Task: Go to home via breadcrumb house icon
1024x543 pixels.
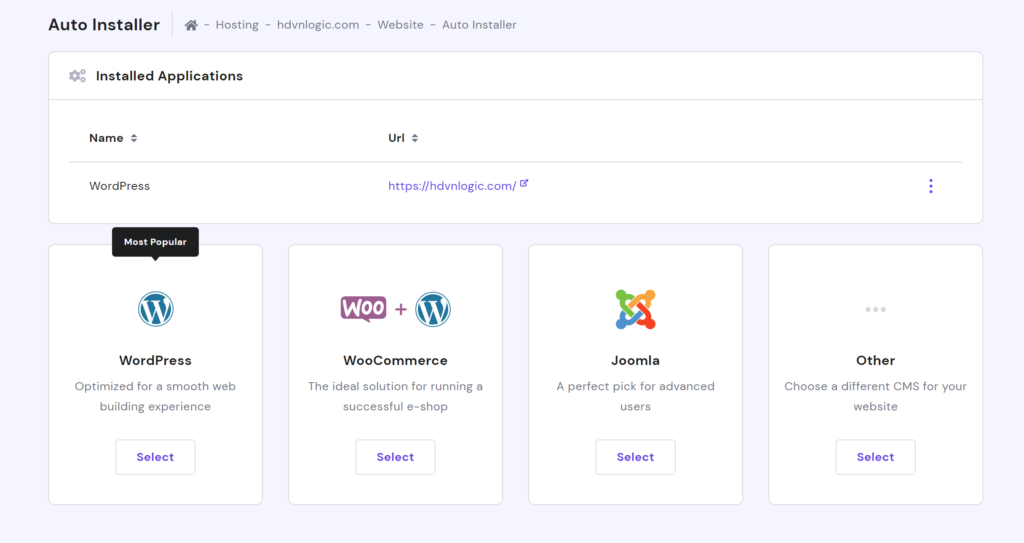Action: click(x=191, y=25)
